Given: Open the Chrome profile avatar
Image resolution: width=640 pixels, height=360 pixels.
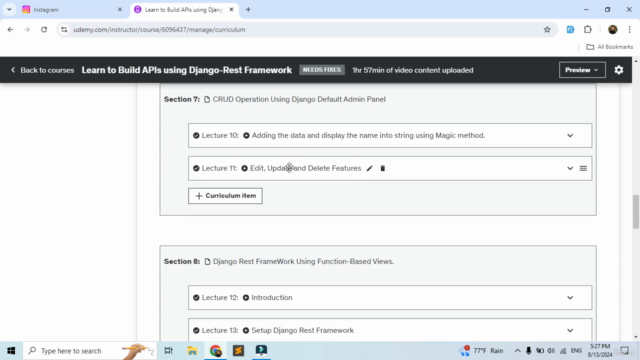Looking at the screenshot, I should (612, 29).
